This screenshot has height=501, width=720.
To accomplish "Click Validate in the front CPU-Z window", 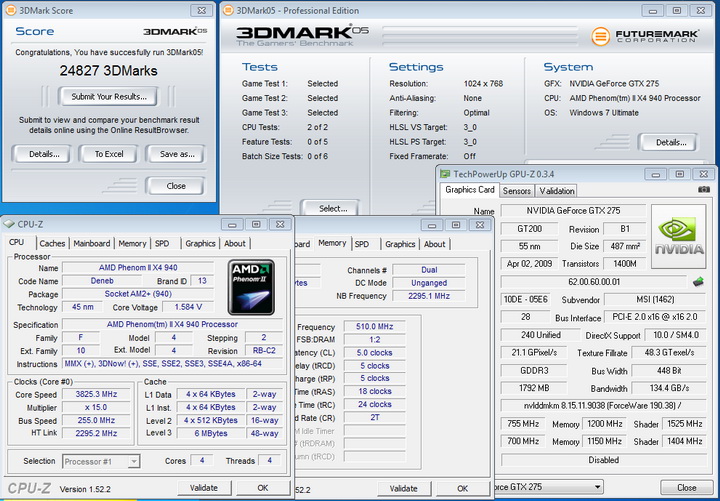I will pos(204,488).
